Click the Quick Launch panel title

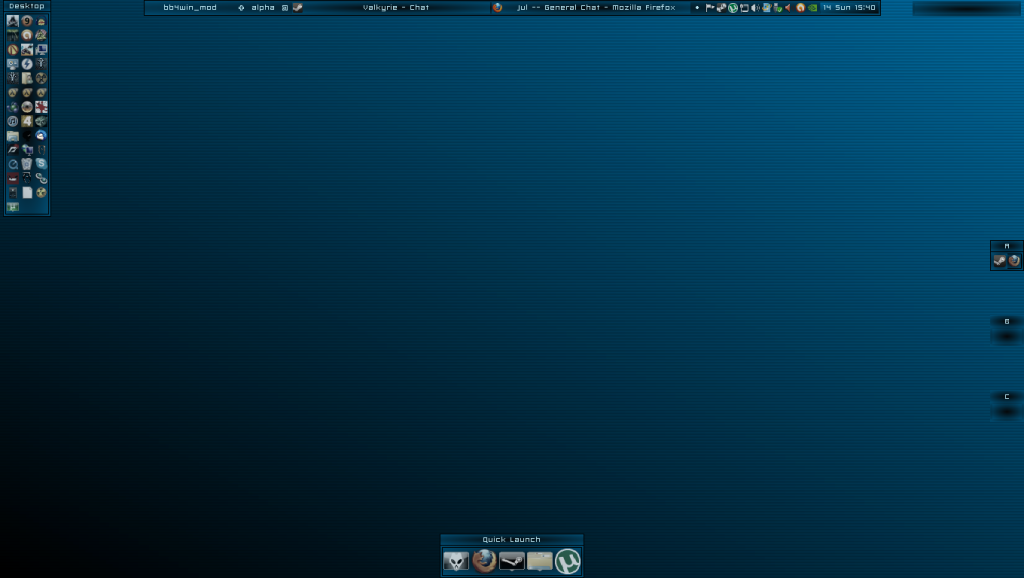pyautogui.click(x=511, y=540)
